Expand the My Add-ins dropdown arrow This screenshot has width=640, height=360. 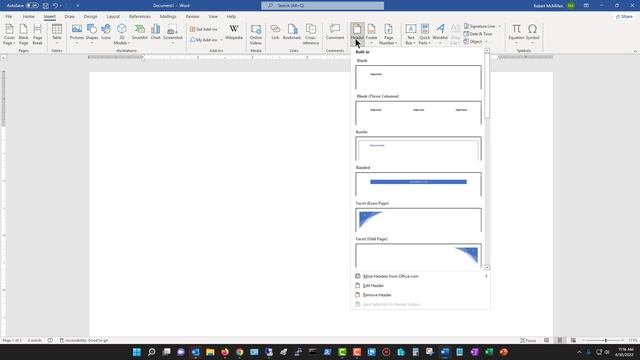[x=222, y=40]
